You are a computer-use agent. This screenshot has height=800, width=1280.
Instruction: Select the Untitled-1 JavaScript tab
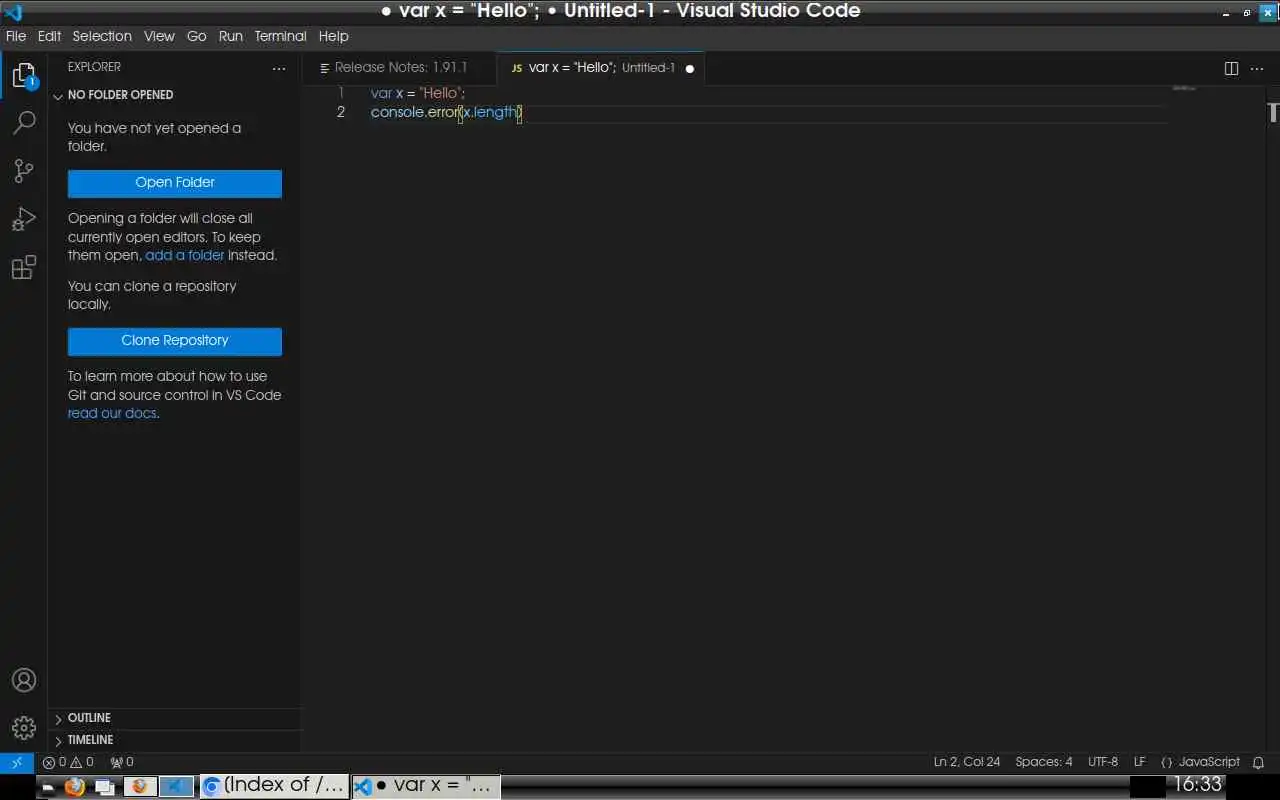coord(600,68)
